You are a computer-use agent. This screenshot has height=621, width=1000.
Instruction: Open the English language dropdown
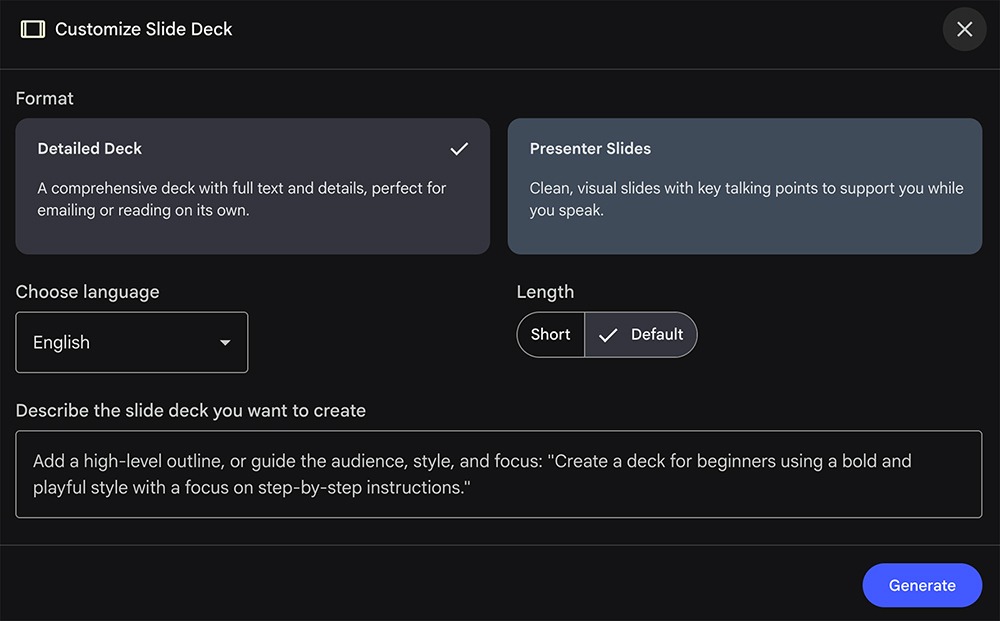132,343
